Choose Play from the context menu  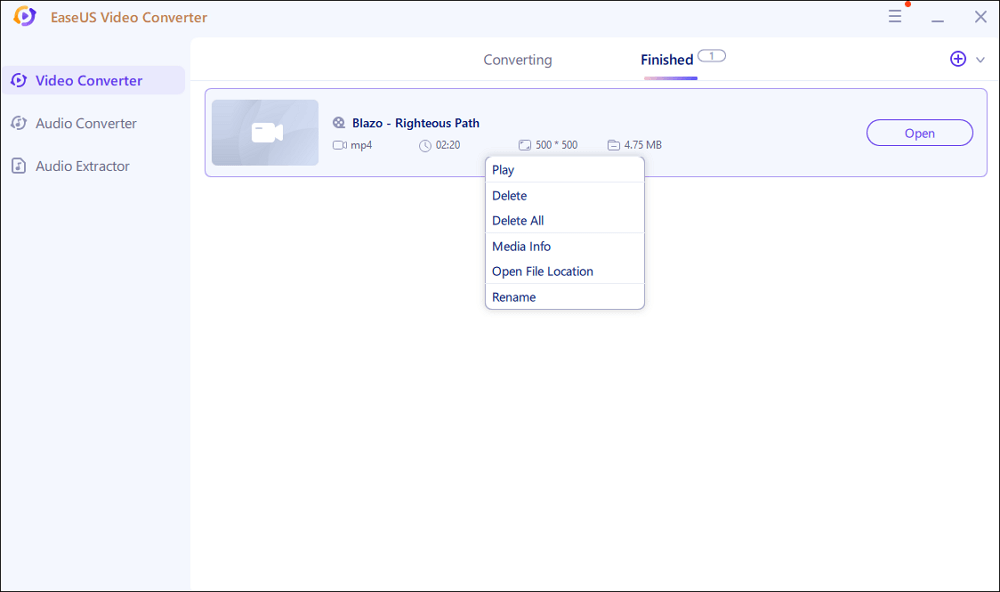click(503, 170)
